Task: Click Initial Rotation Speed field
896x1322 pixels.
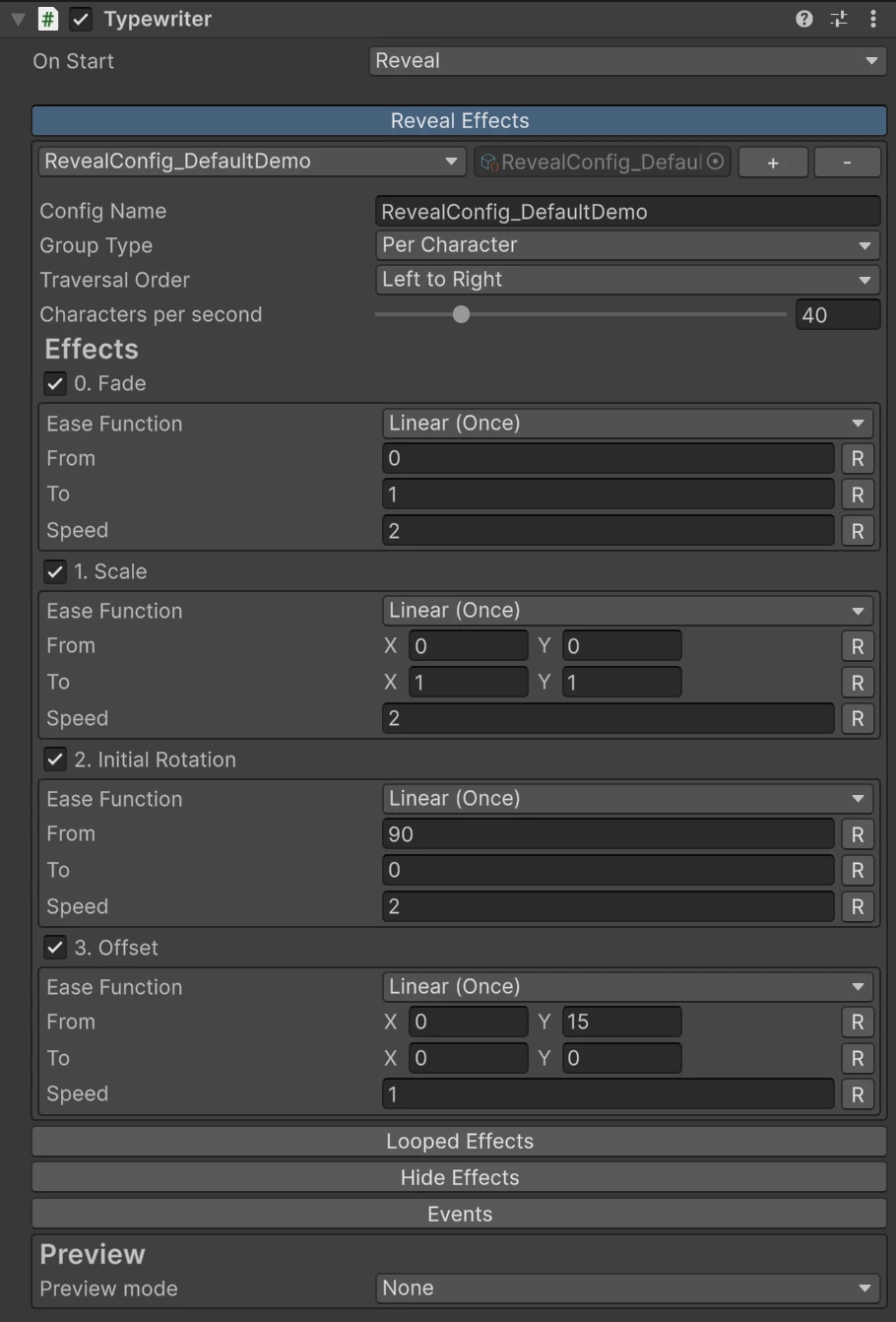Action: point(608,906)
